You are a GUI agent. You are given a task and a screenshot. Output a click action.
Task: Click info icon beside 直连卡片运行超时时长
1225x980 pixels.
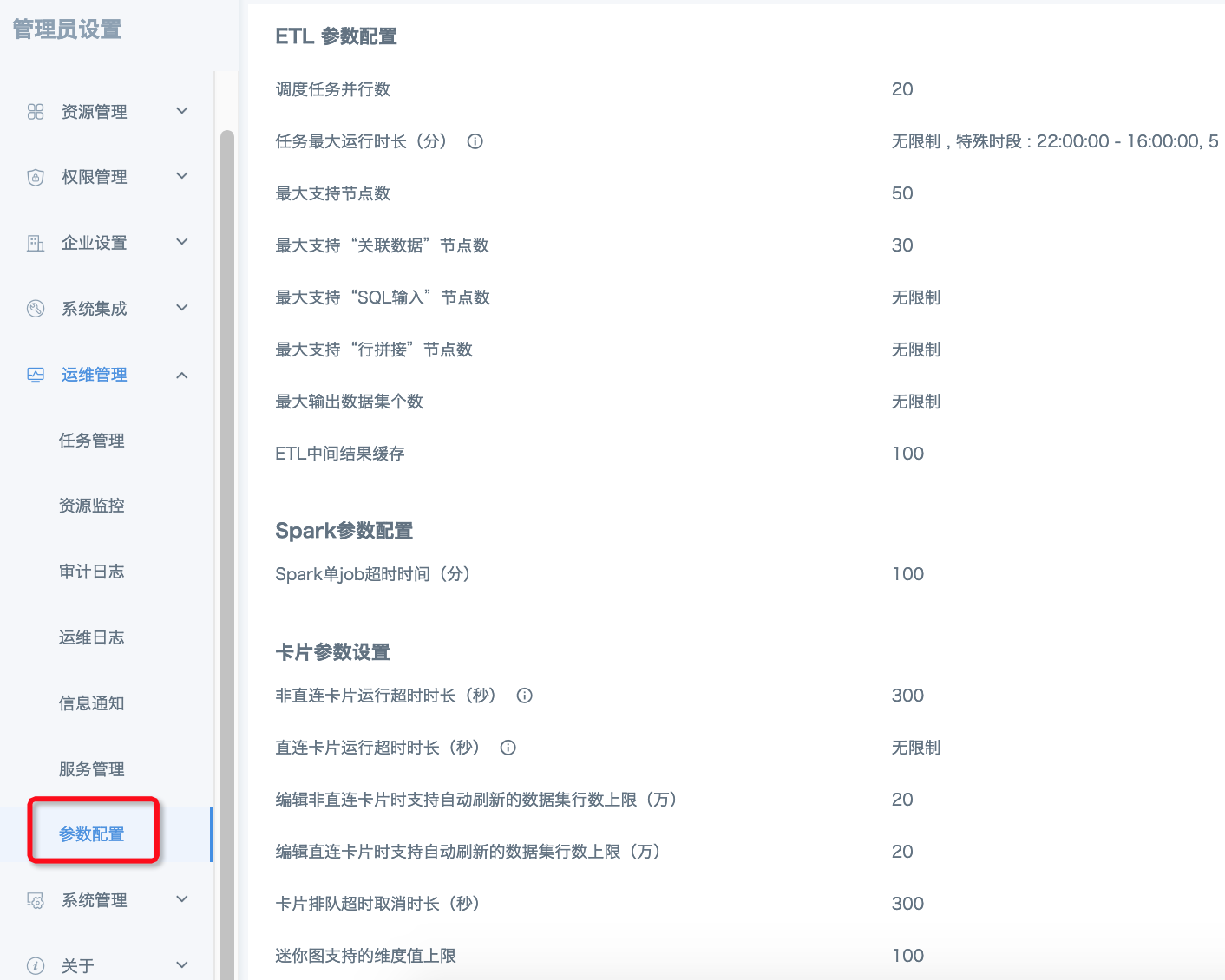[x=508, y=748]
